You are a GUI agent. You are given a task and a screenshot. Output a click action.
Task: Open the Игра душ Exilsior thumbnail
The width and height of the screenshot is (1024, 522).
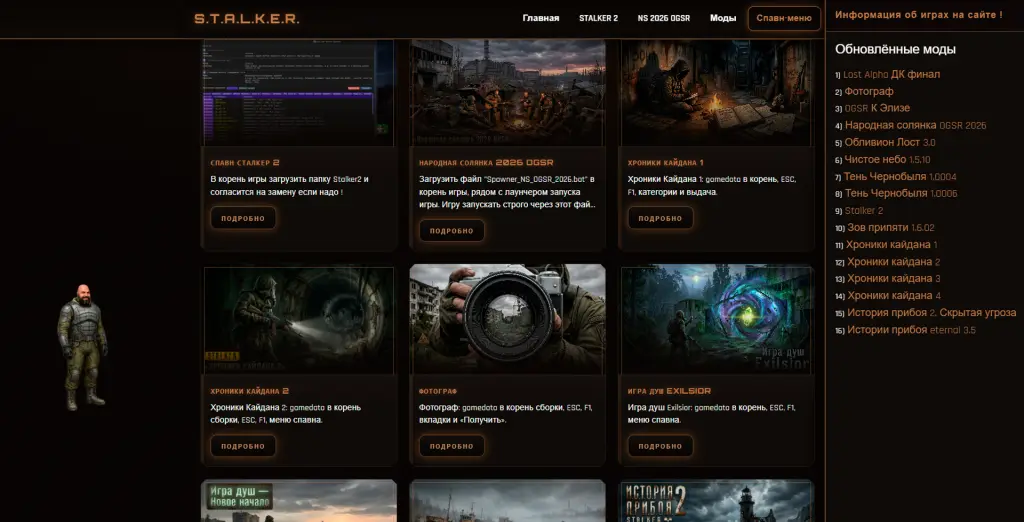716,320
